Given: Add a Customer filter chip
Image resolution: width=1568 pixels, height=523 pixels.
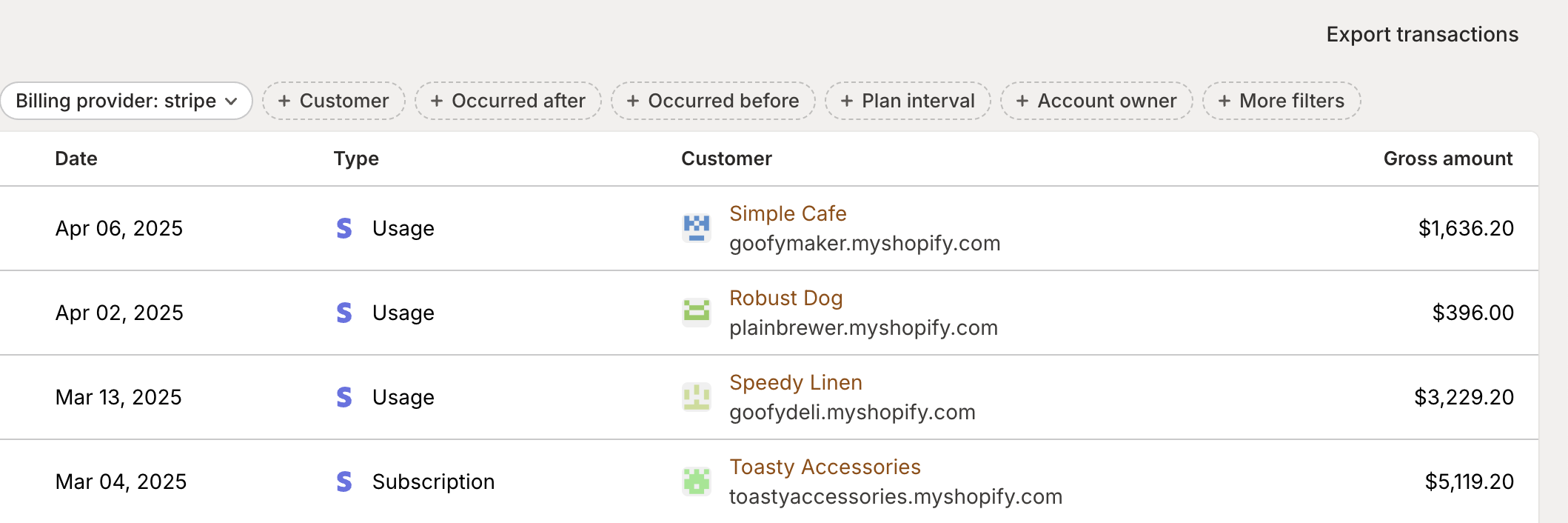Looking at the screenshot, I should [x=334, y=101].
